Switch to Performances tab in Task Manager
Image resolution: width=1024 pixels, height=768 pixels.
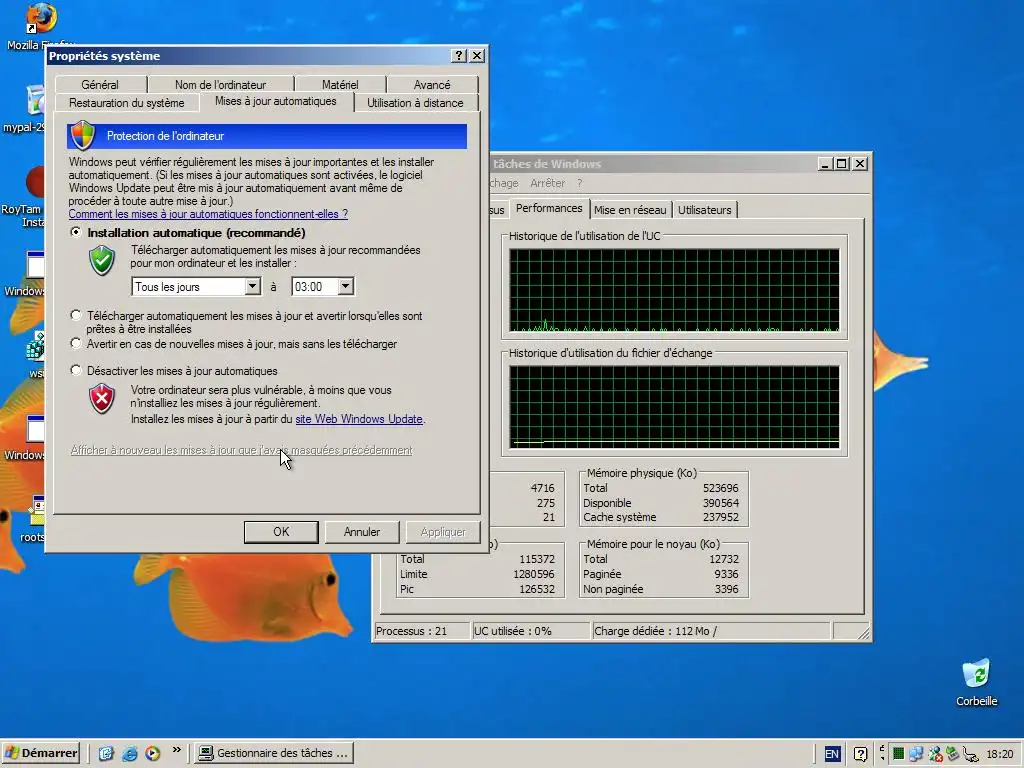click(549, 208)
